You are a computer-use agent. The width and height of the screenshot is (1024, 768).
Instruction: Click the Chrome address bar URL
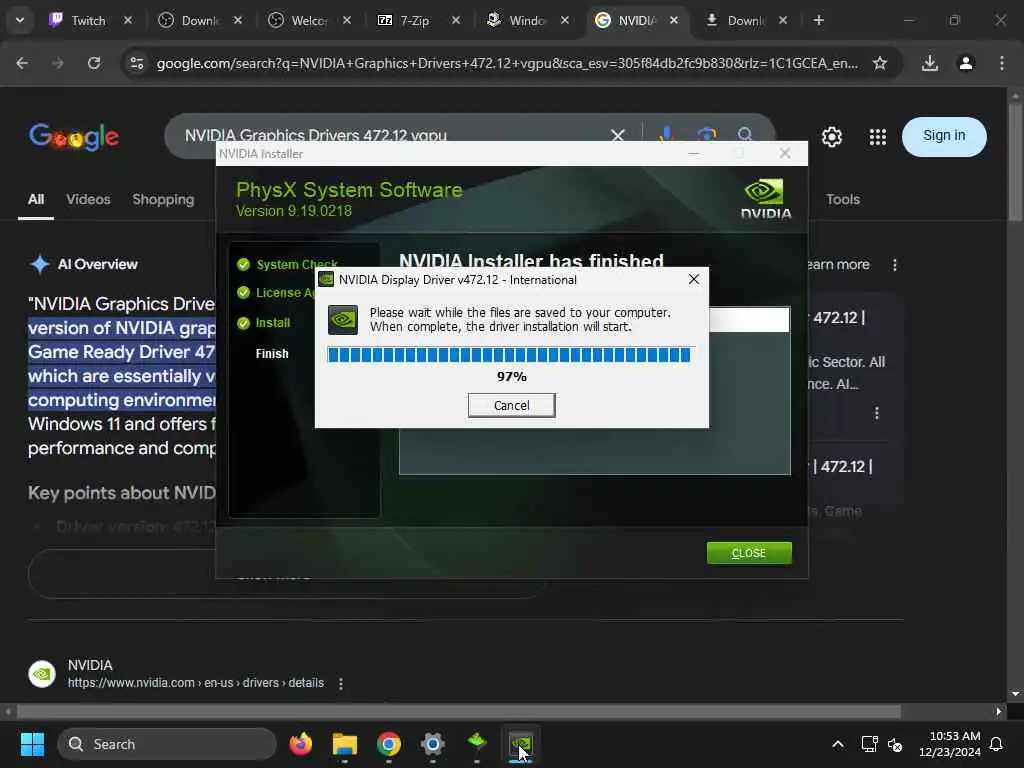(507, 63)
